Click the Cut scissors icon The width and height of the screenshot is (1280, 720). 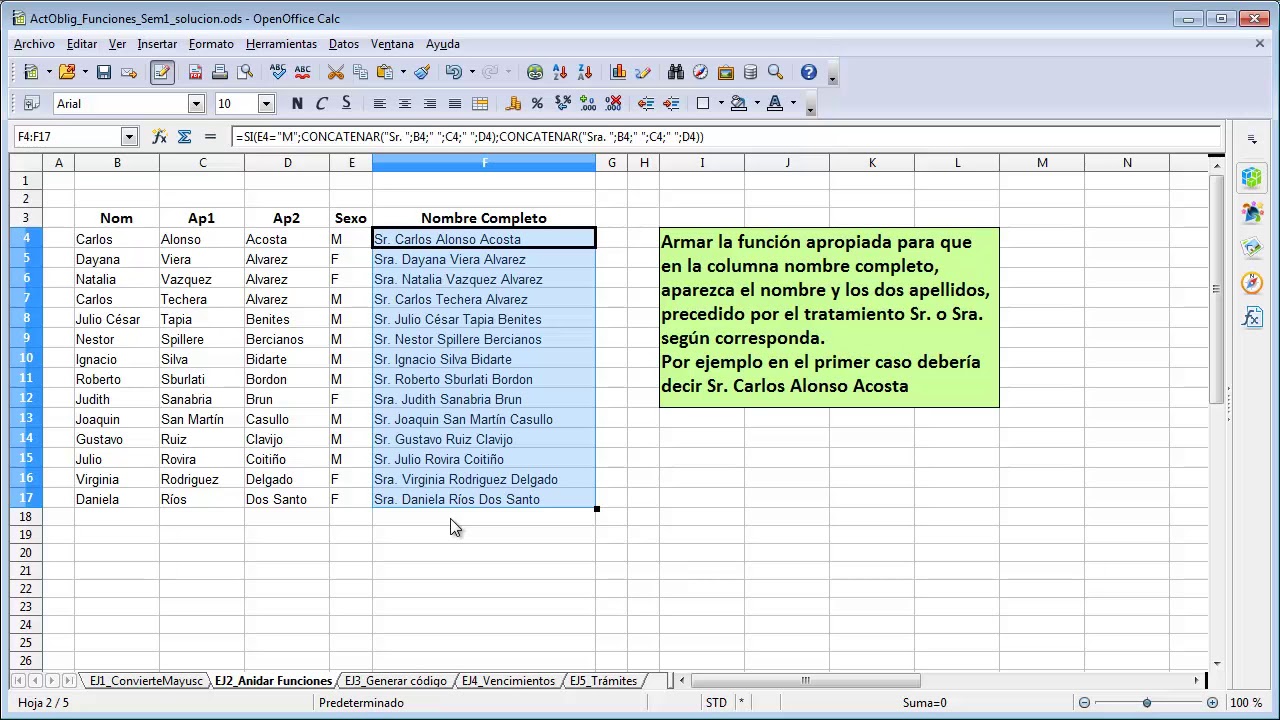pos(335,72)
